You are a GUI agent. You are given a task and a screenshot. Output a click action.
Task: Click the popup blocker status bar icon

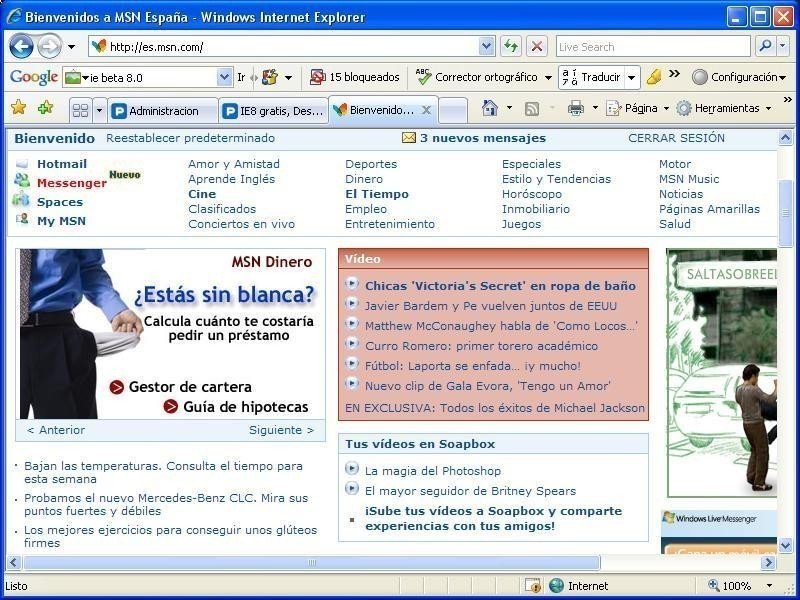click(533, 585)
